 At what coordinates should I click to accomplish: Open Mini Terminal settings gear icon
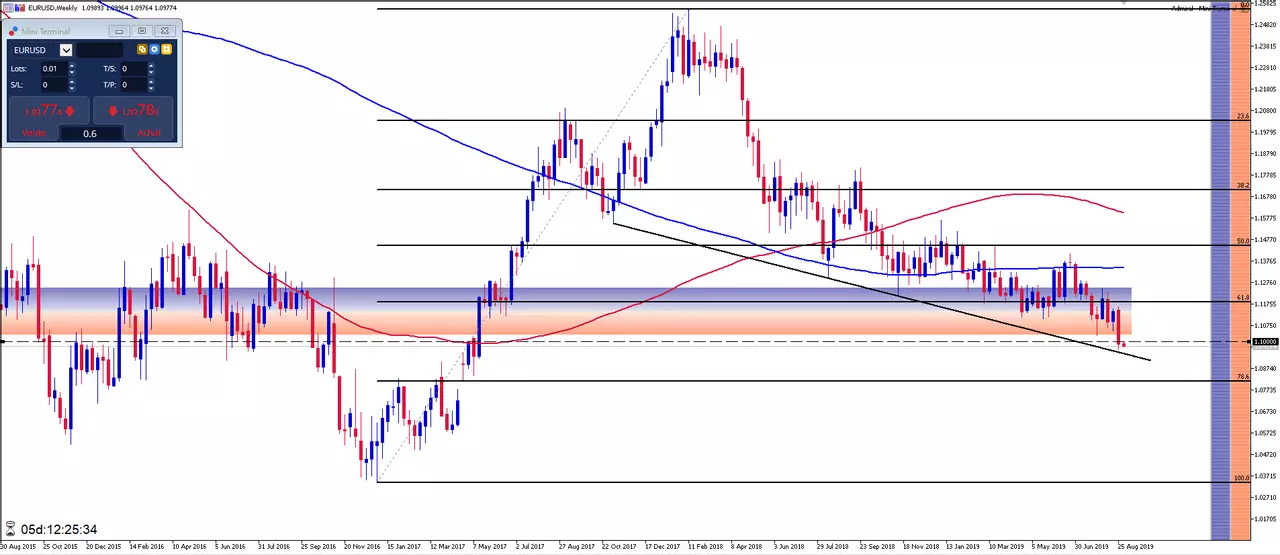tap(154, 49)
